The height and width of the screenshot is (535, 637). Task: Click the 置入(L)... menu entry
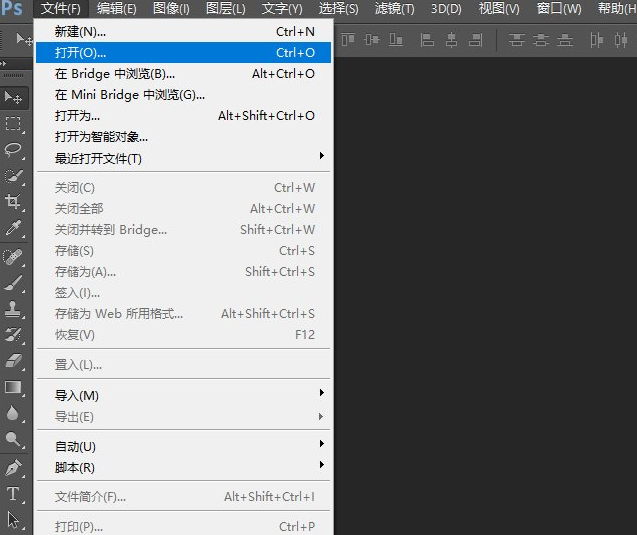183,365
